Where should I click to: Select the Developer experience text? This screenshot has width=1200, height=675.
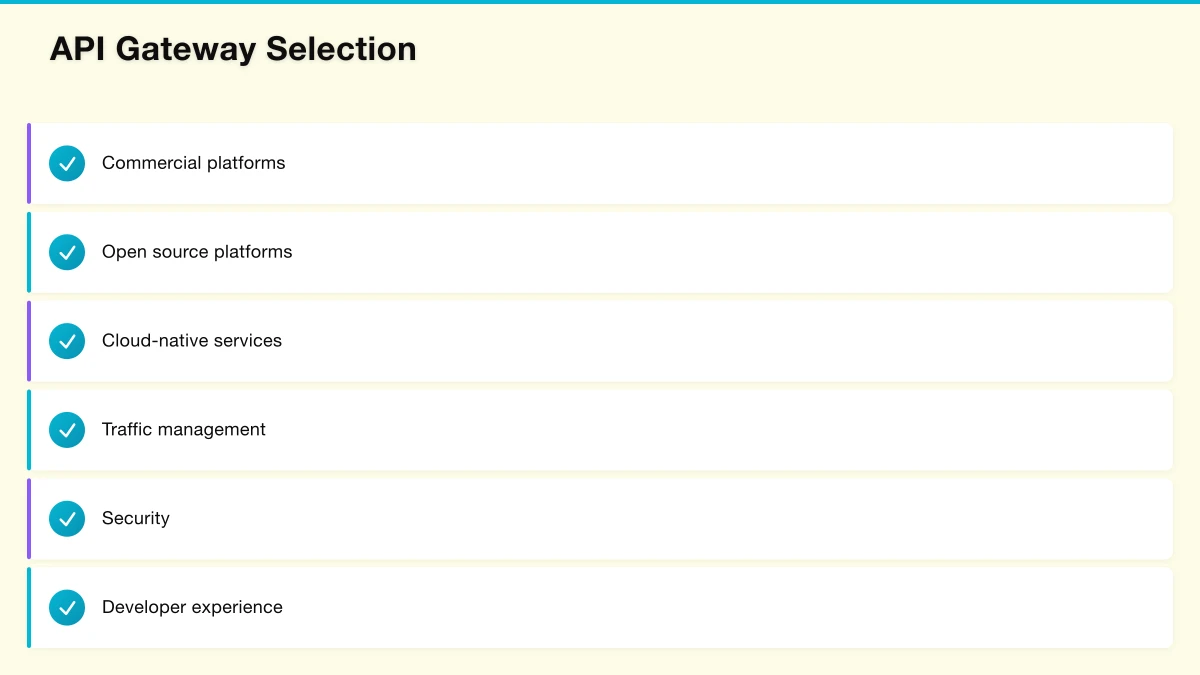(x=192, y=607)
